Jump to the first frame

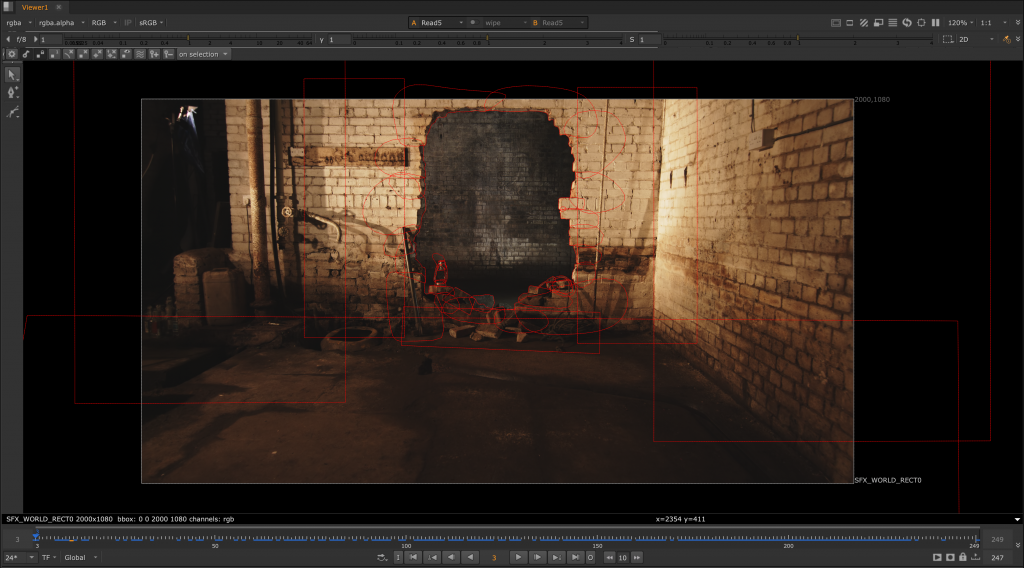pos(415,557)
